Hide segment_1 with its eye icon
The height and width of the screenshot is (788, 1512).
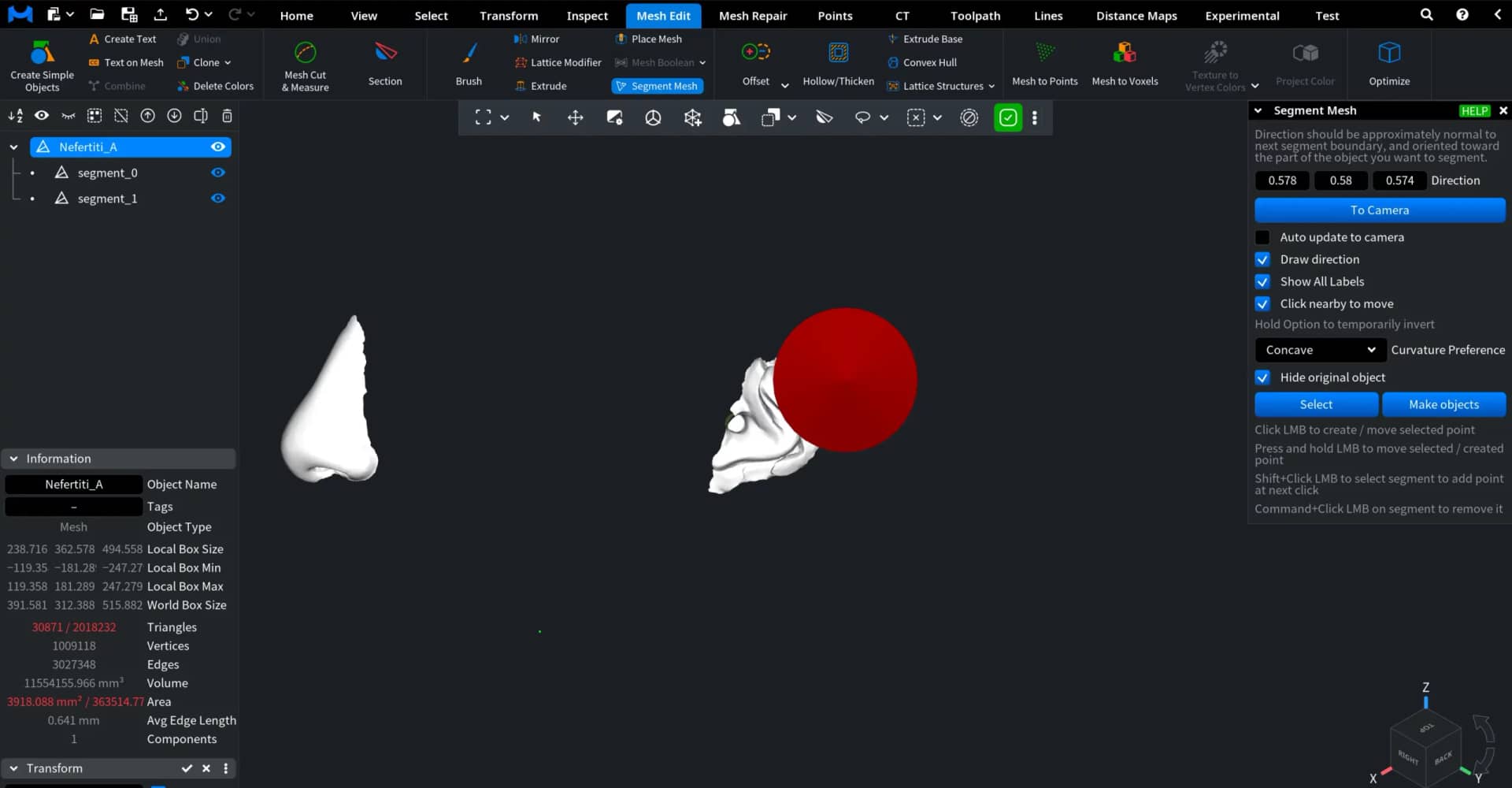click(218, 199)
